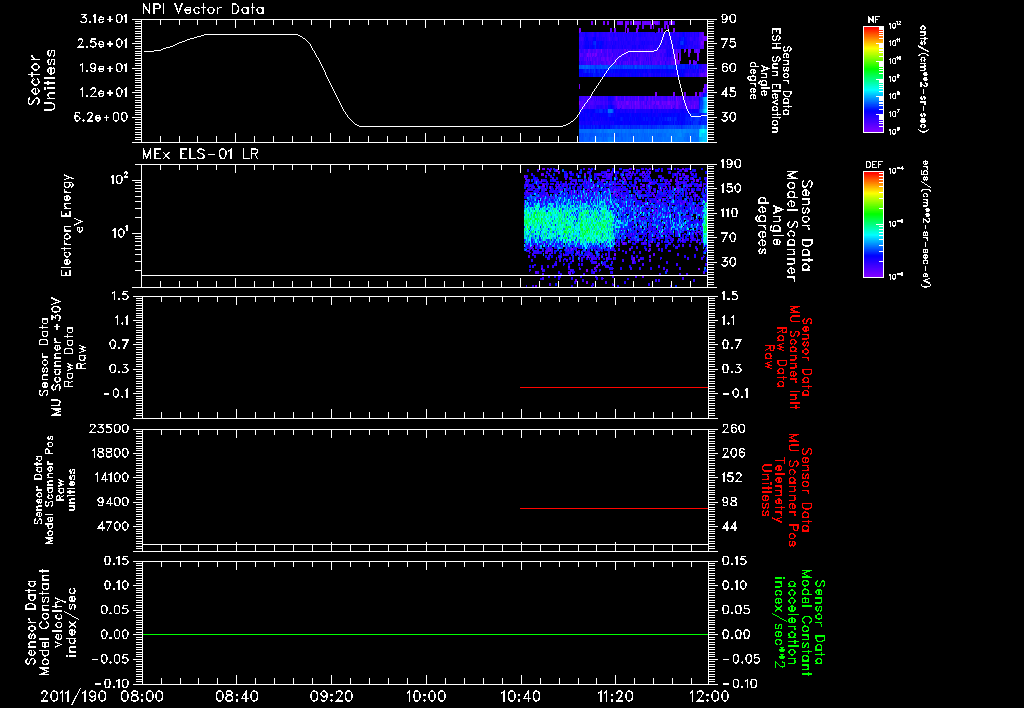Click the 260 telemetry tick label
This screenshot has height=708, width=1024.
pos(732,429)
